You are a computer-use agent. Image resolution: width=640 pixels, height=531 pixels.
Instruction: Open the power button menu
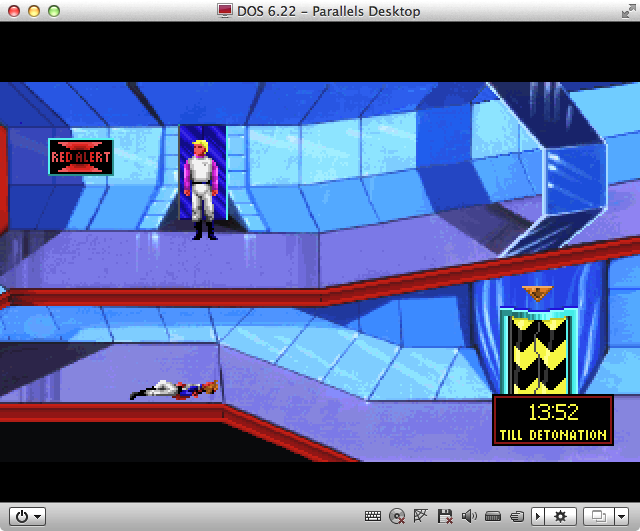click(27, 516)
